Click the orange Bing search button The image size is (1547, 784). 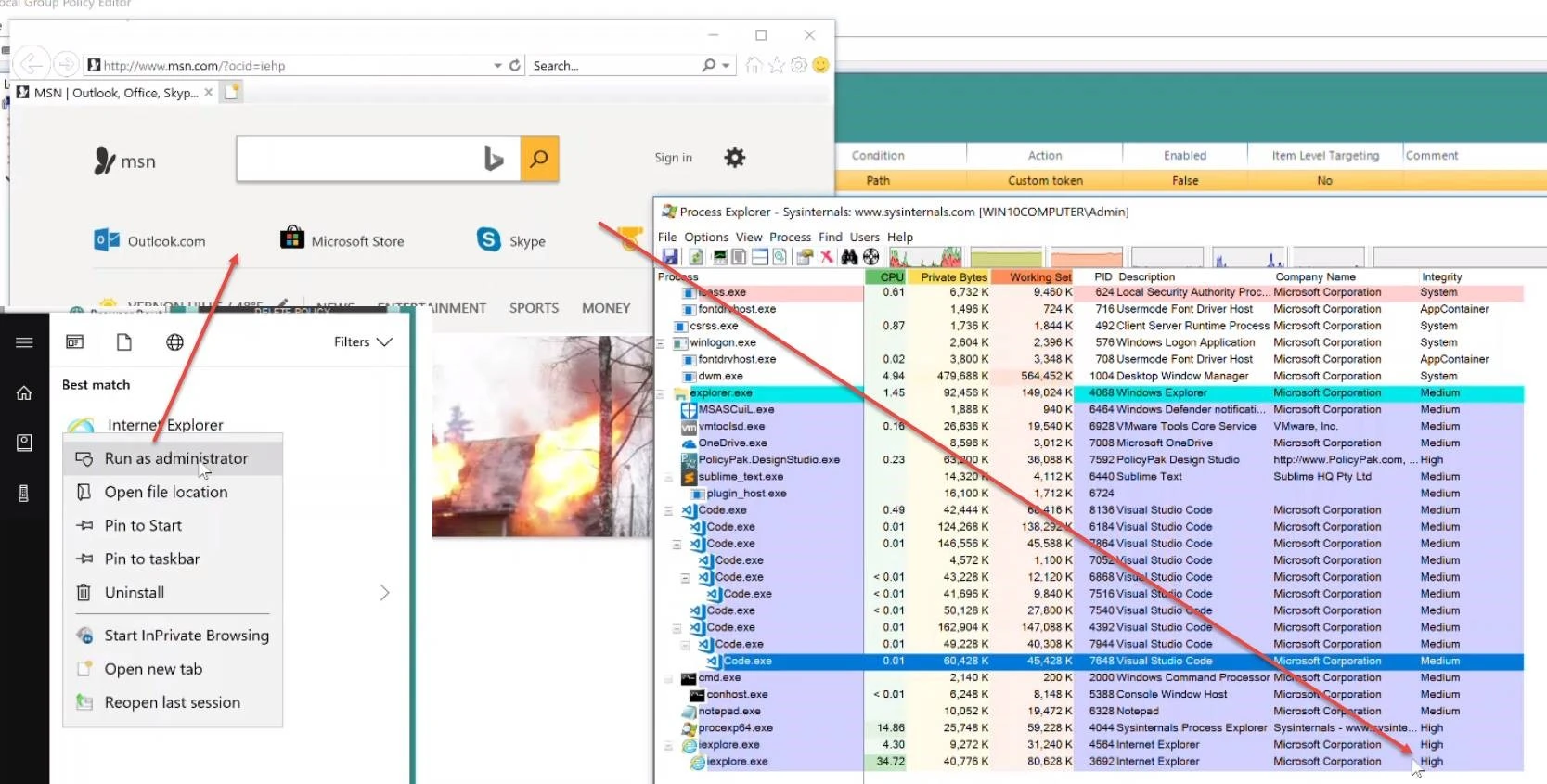tap(539, 159)
